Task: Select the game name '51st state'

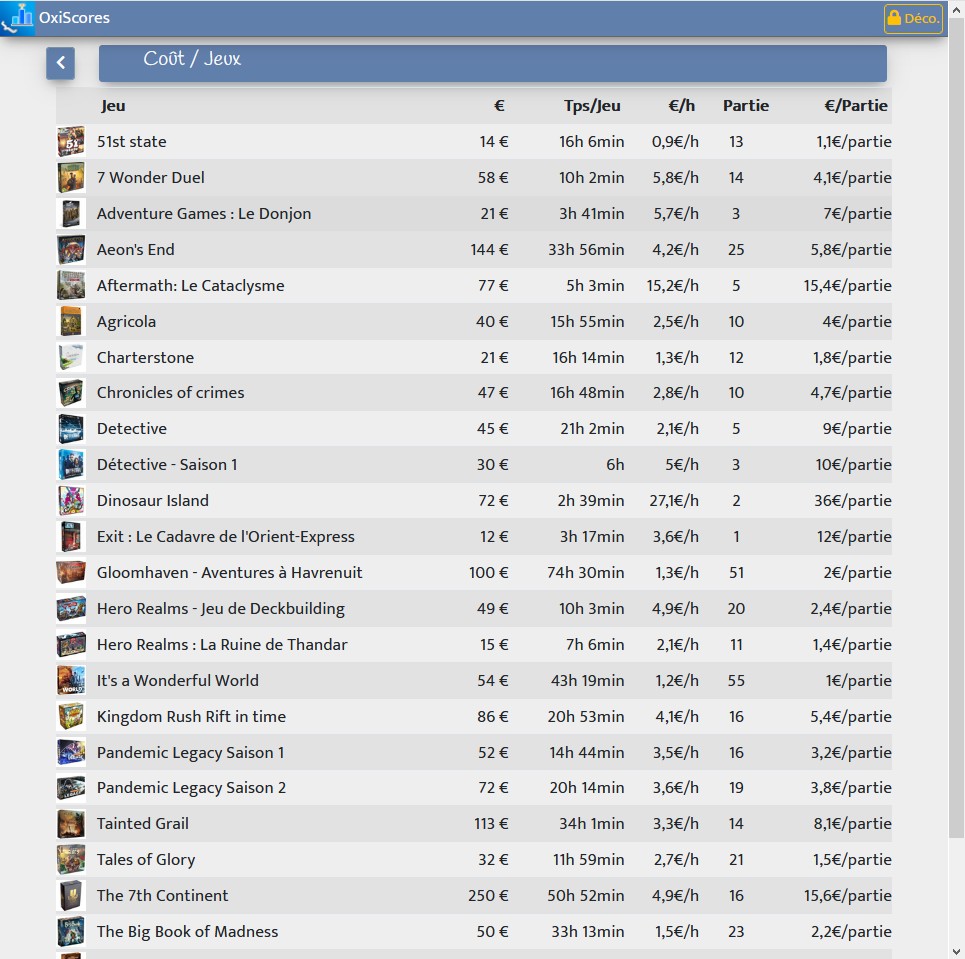Action: (132, 142)
